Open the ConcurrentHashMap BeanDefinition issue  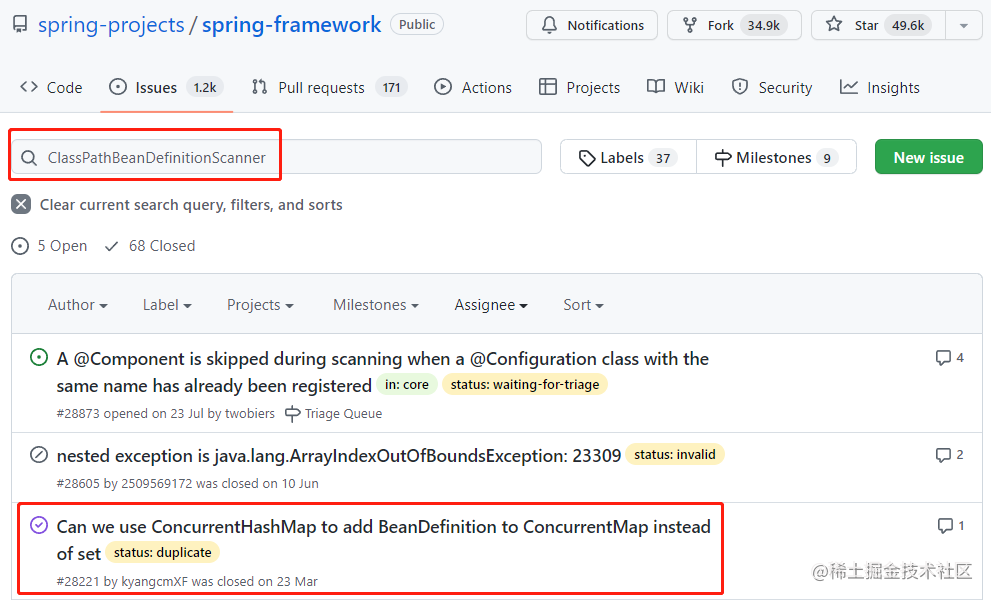pos(384,539)
